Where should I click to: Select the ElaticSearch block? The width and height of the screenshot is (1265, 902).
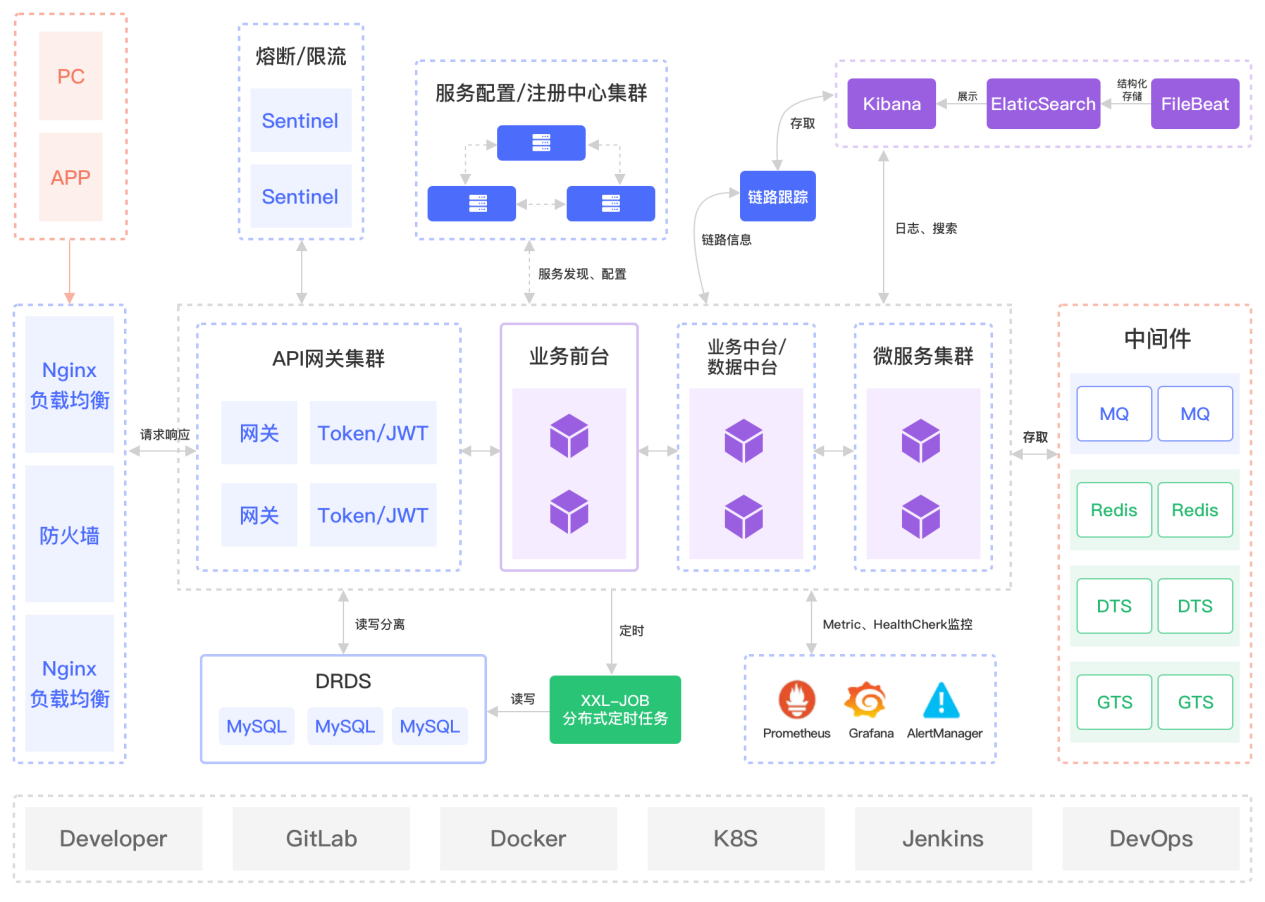coord(1043,104)
